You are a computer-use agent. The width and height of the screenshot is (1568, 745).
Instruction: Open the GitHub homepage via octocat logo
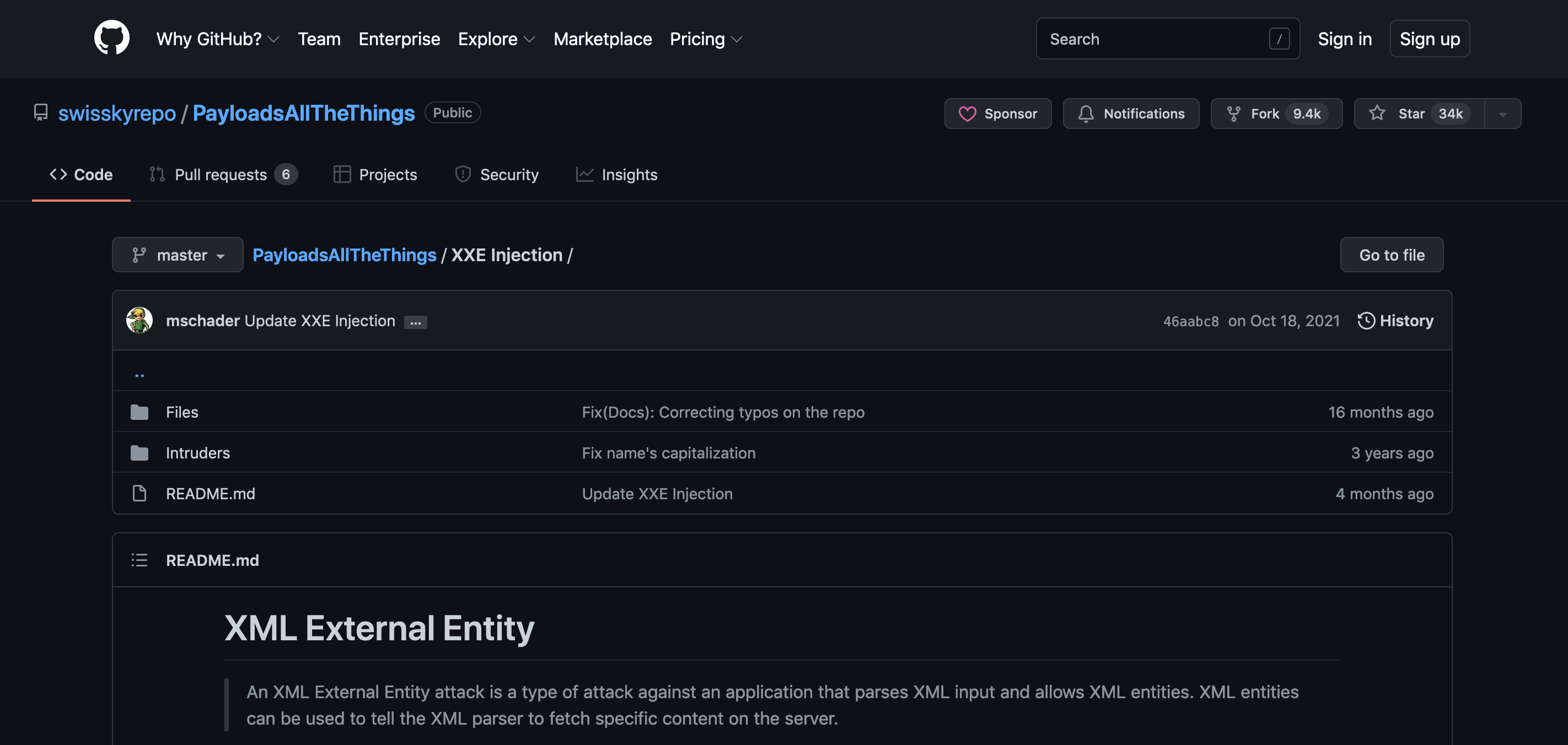(x=111, y=37)
